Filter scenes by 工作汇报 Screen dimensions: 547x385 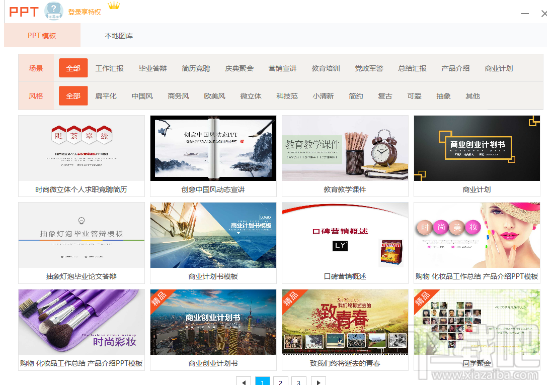(x=110, y=68)
